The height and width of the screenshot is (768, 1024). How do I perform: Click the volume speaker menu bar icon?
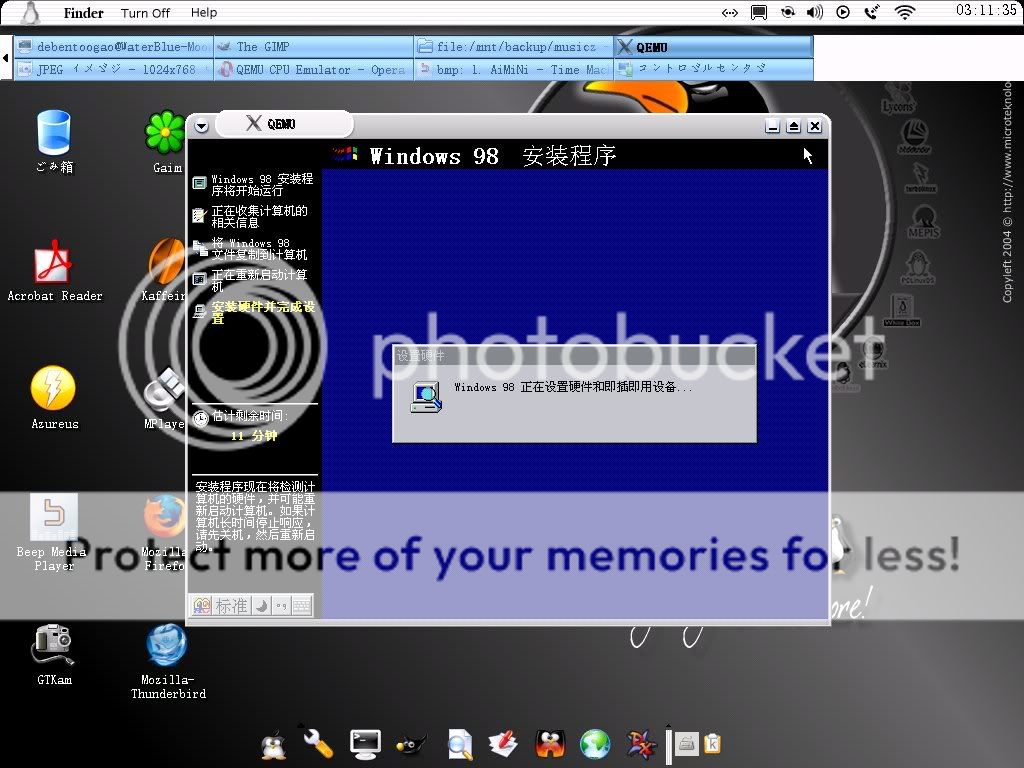click(814, 12)
